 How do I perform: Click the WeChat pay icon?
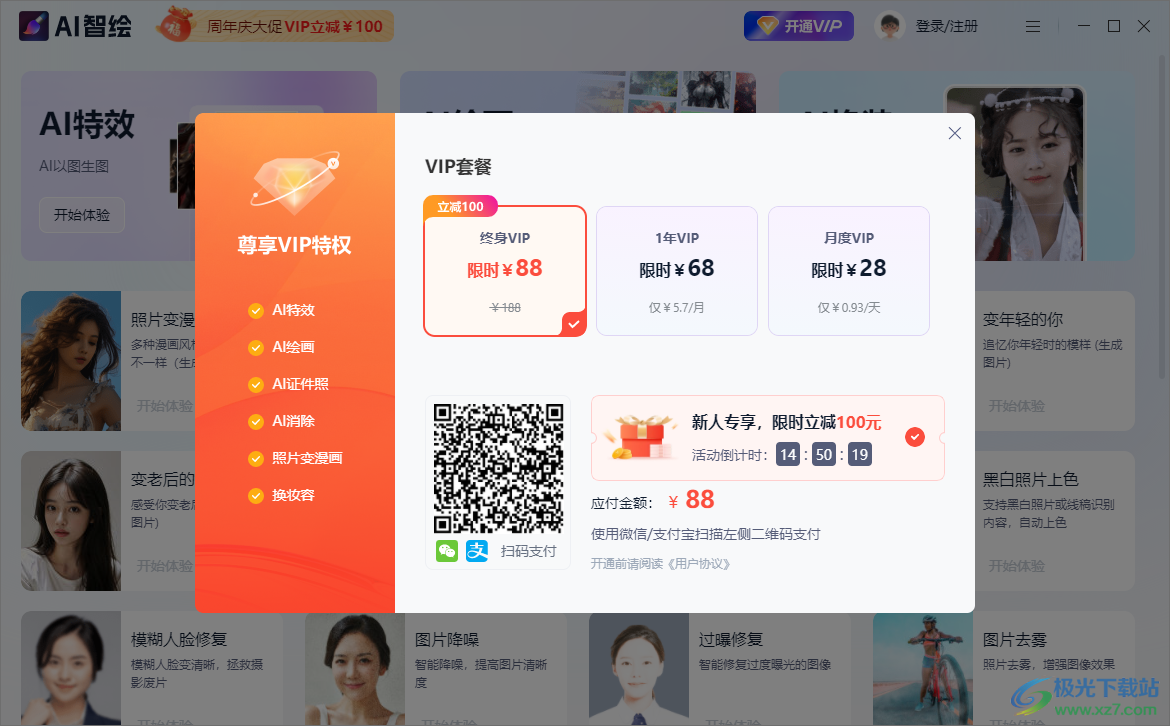pyautogui.click(x=446, y=551)
